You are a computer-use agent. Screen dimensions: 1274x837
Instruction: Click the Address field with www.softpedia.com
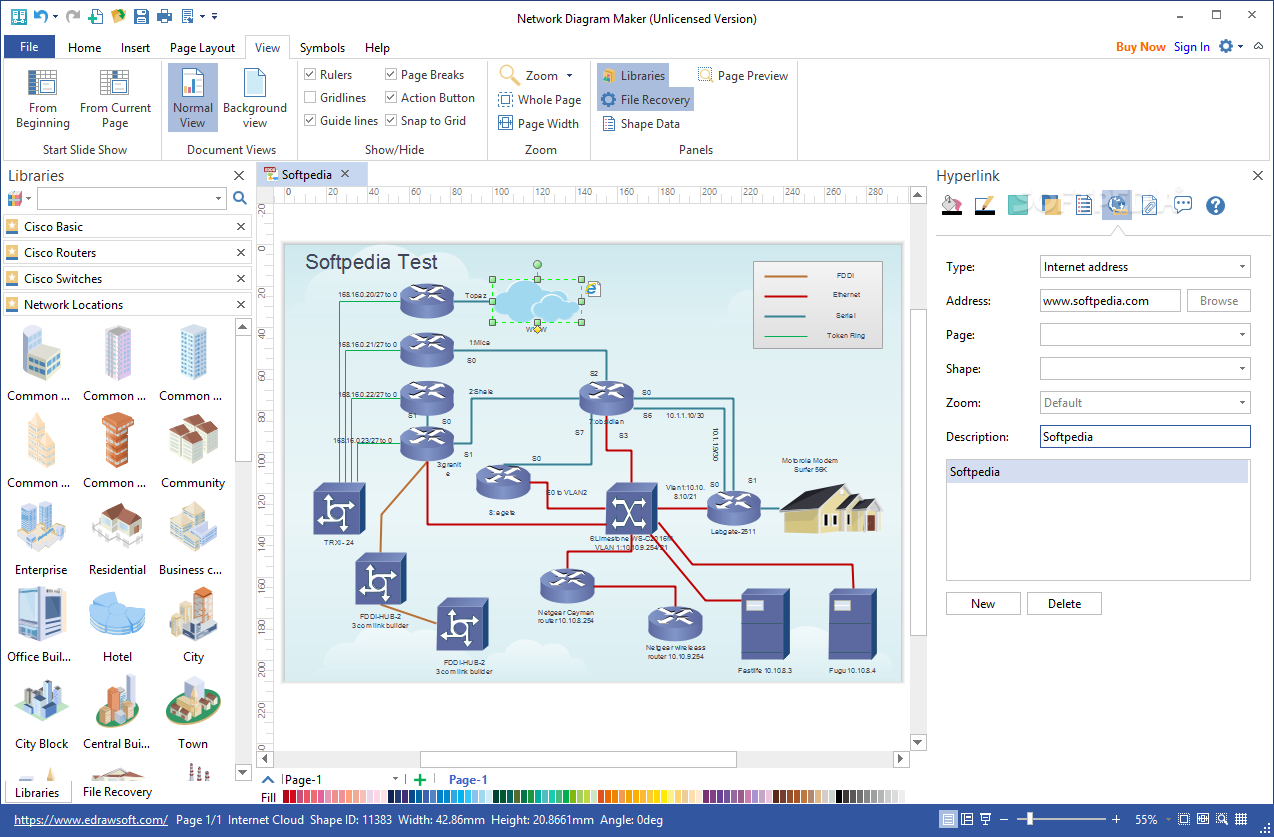(x=1110, y=301)
